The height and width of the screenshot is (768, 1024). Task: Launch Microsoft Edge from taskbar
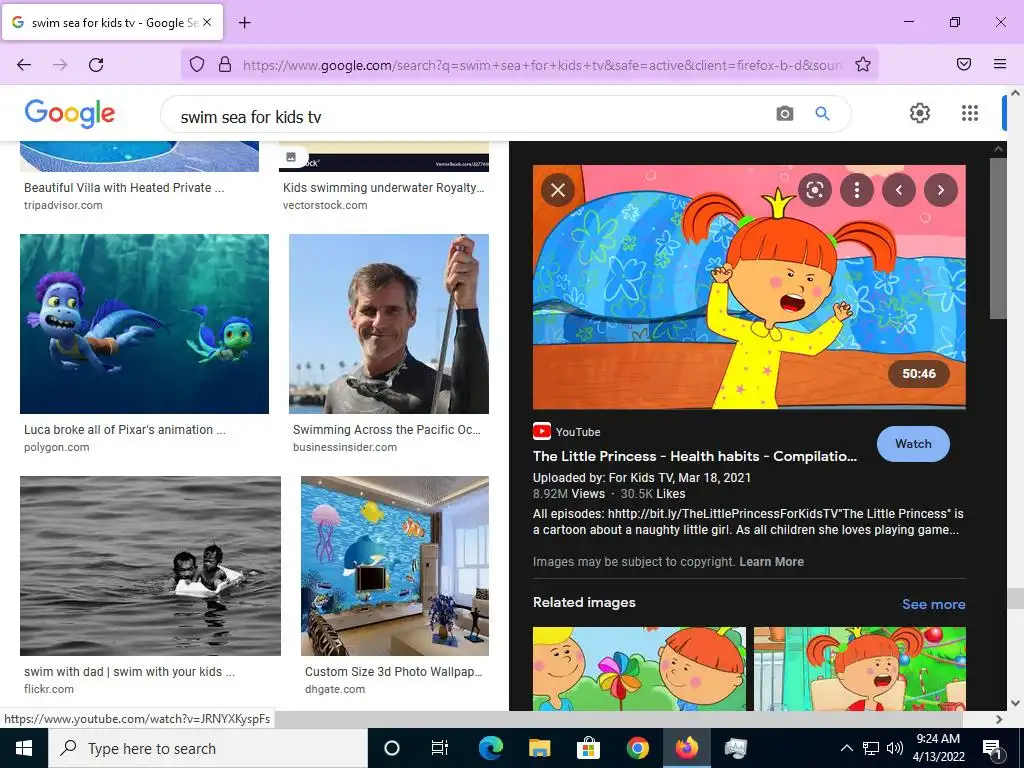coord(491,748)
